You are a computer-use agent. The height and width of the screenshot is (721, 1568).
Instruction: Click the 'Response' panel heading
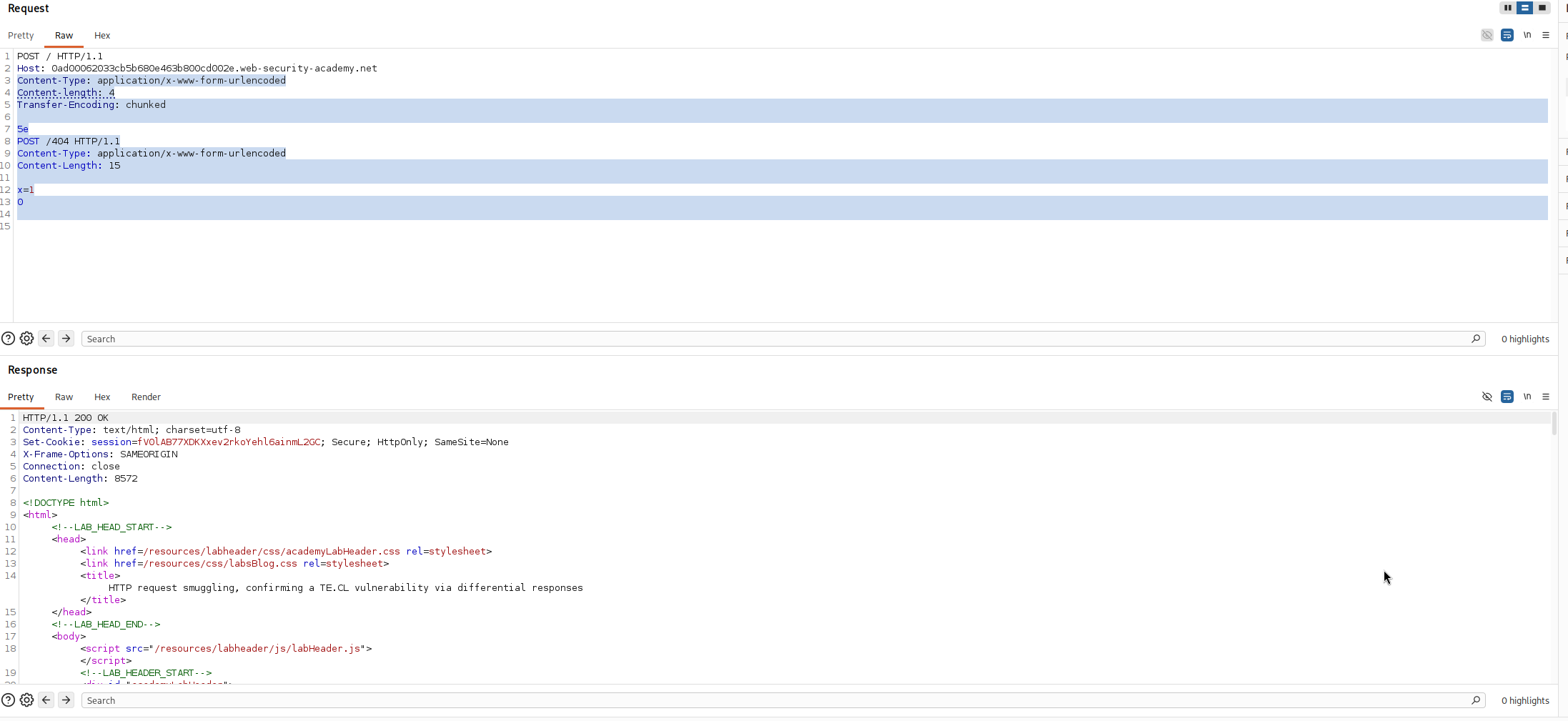33,370
